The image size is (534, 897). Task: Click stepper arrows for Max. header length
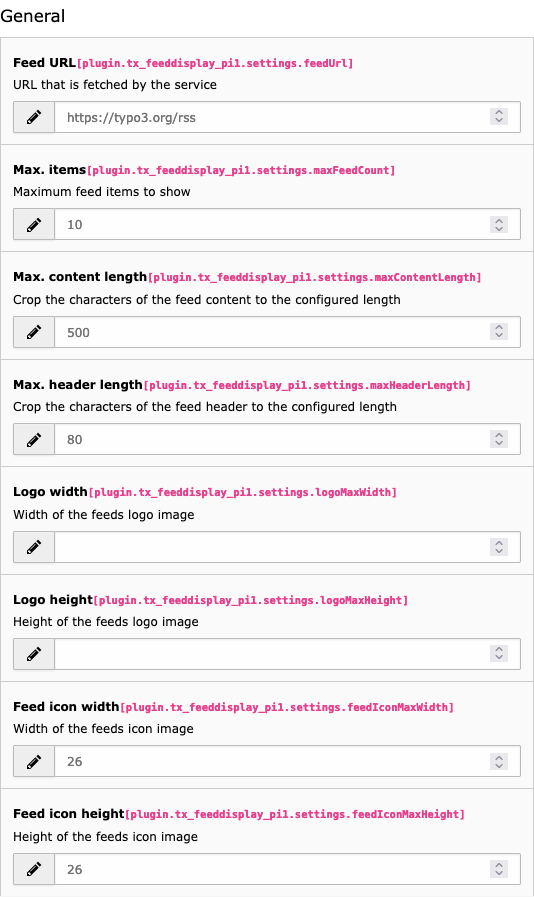point(499,439)
